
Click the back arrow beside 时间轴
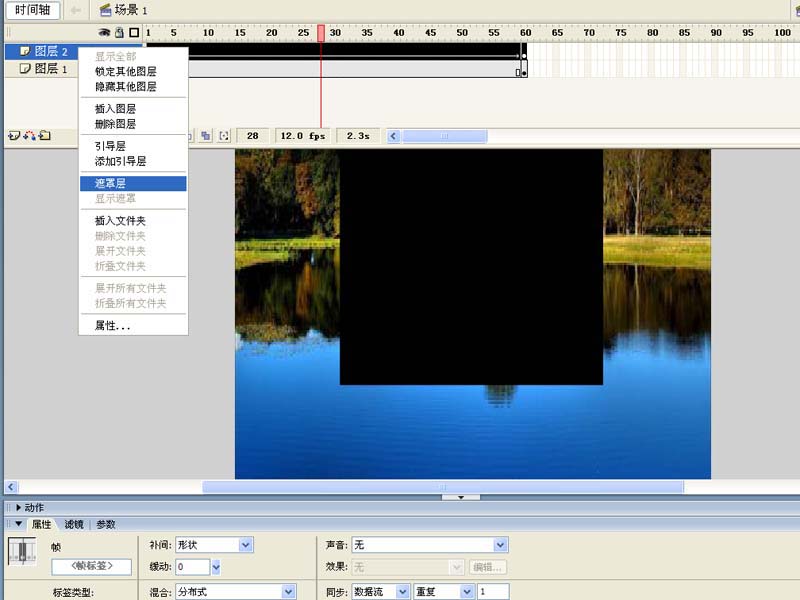[76, 10]
